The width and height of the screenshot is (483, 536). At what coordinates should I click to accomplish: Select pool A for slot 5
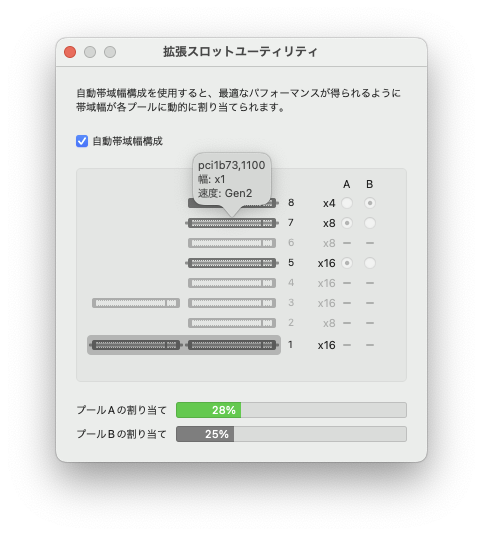pos(347,263)
